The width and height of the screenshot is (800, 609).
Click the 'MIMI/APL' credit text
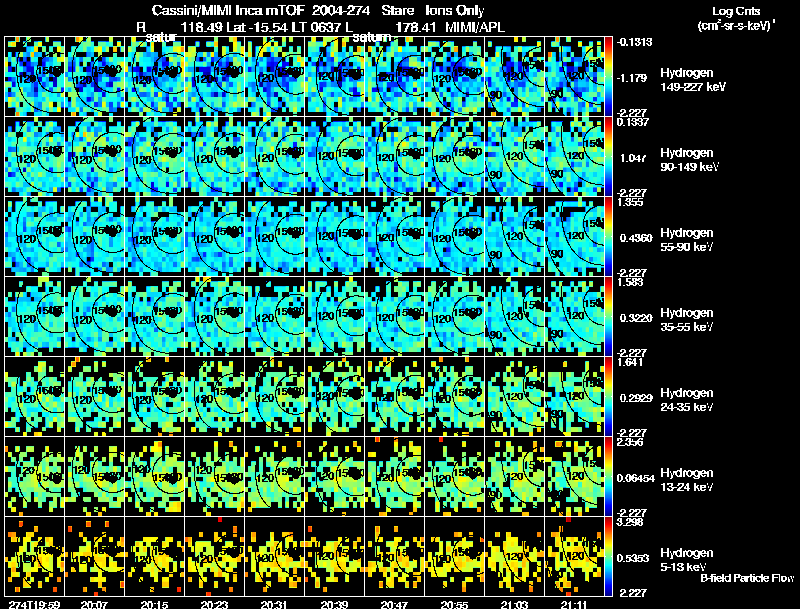click(475, 27)
